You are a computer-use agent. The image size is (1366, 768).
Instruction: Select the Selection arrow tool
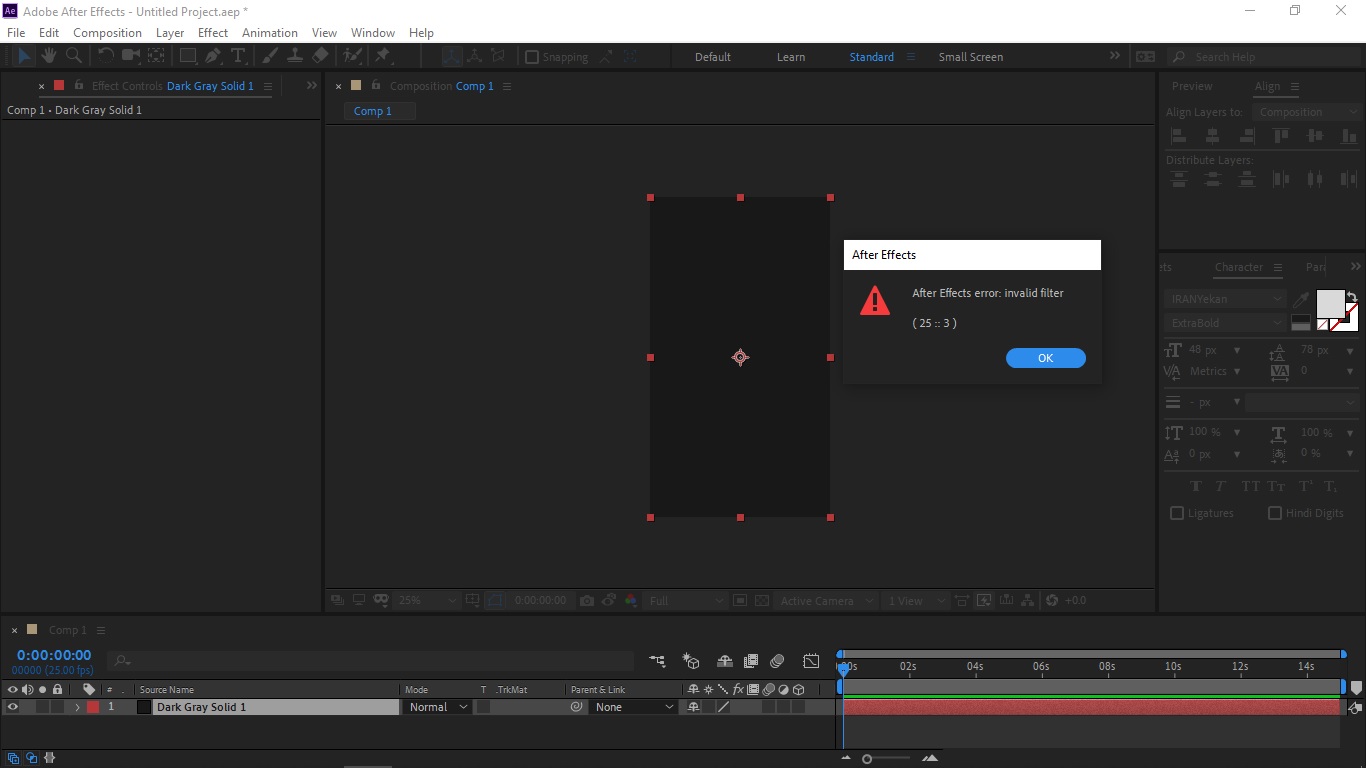(x=24, y=56)
